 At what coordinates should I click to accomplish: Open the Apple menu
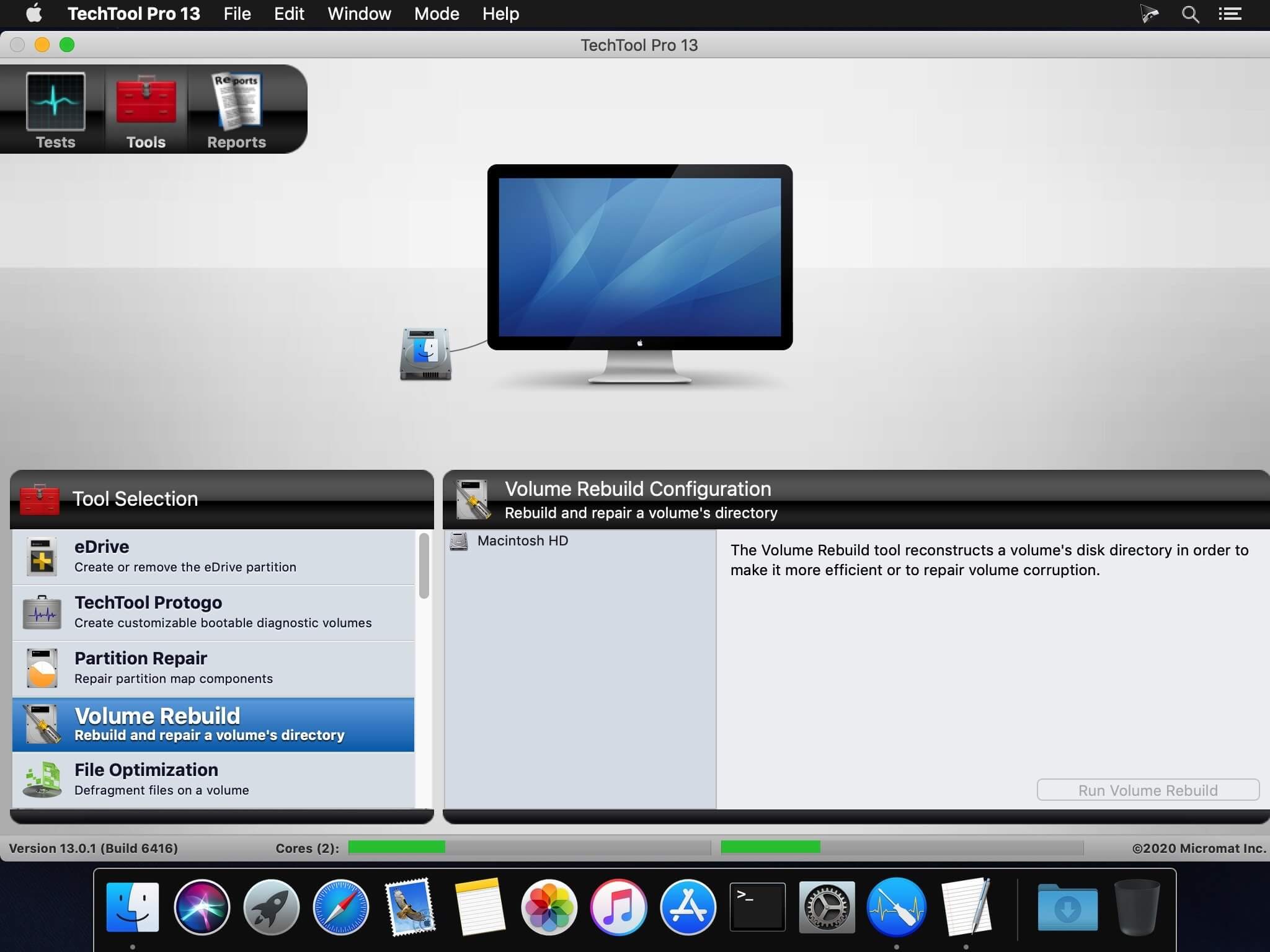click(x=34, y=14)
